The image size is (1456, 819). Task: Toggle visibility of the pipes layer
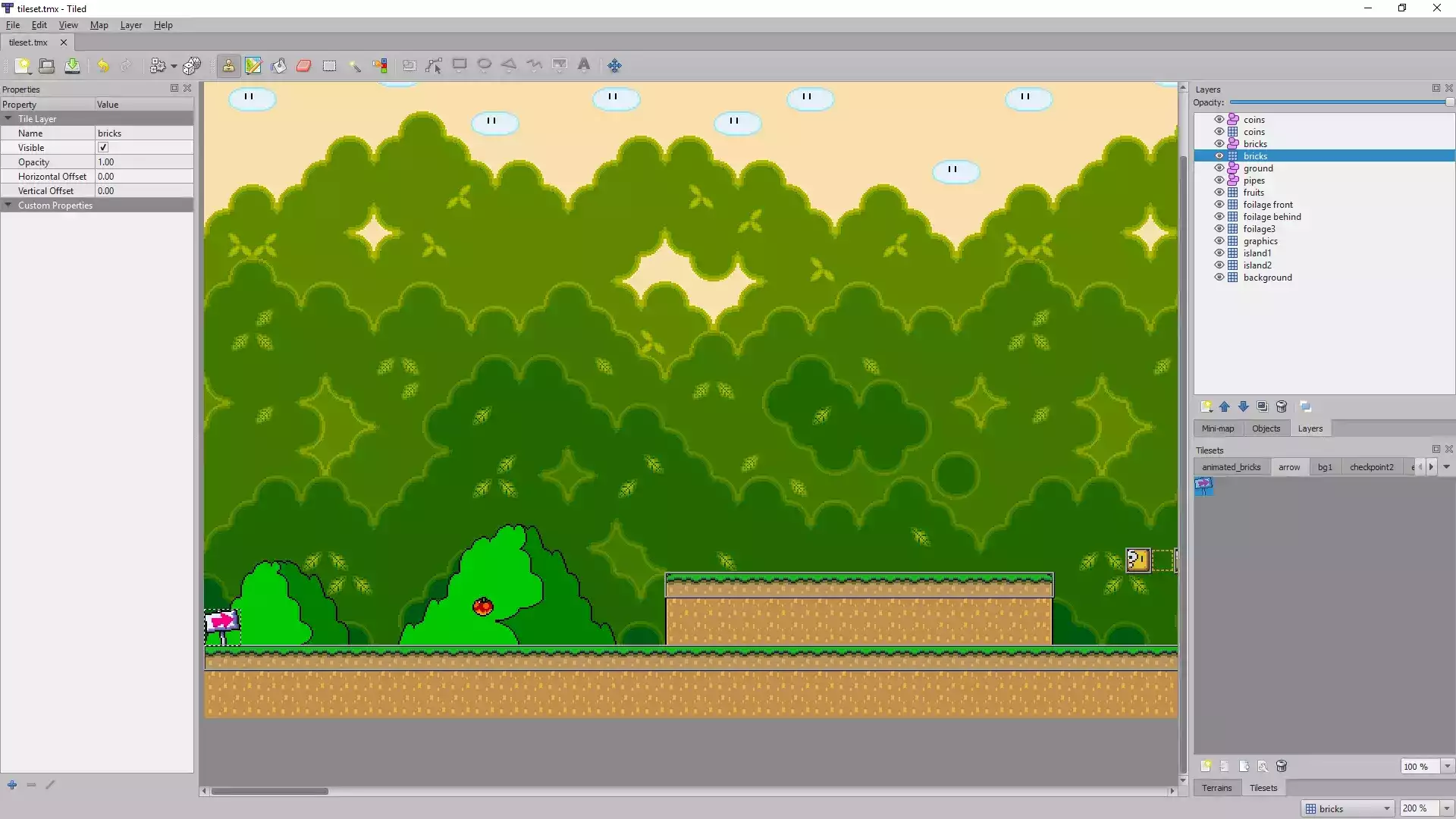[1219, 180]
